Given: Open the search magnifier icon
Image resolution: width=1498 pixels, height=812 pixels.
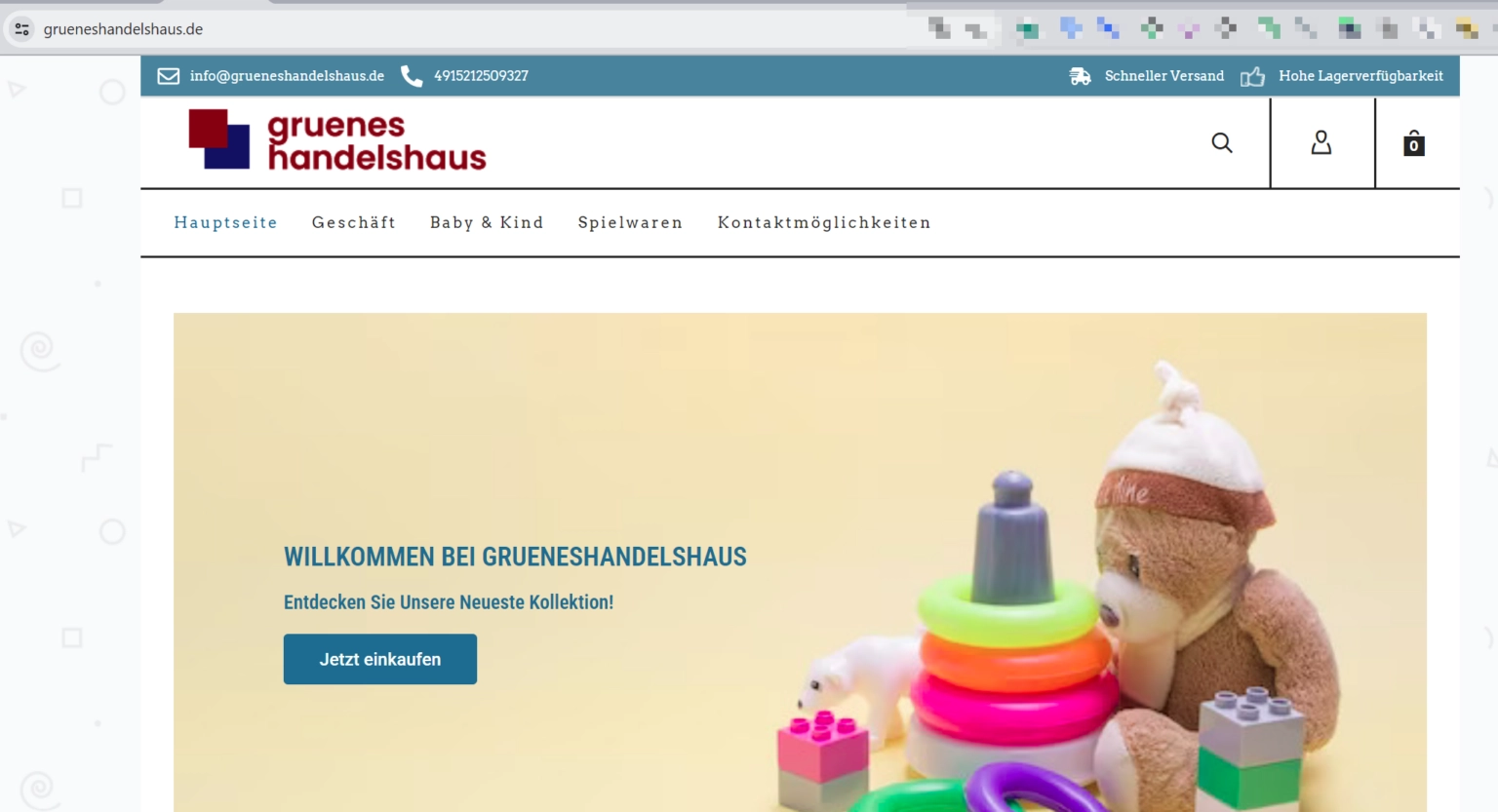Looking at the screenshot, I should pyautogui.click(x=1222, y=143).
